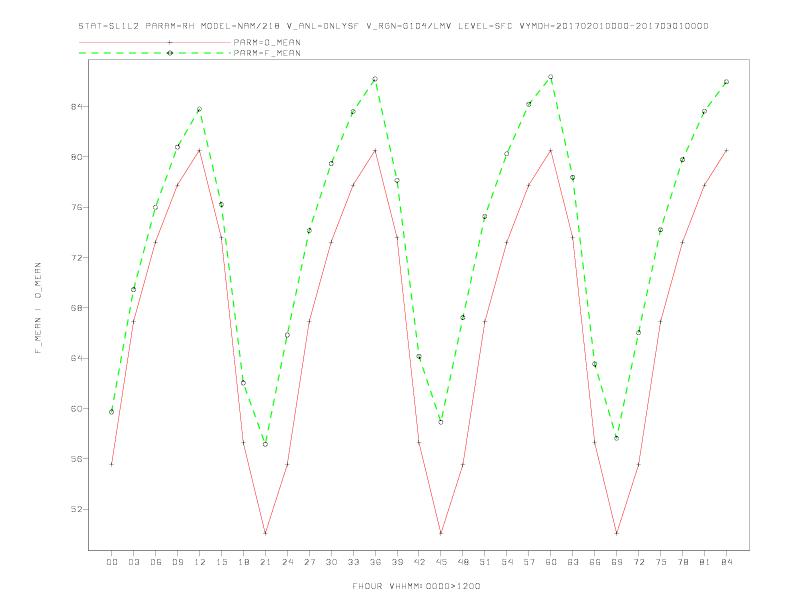This screenshot has height=612, width=792.
Task: Click the y-axis tick label 64
Action: point(76,359)
